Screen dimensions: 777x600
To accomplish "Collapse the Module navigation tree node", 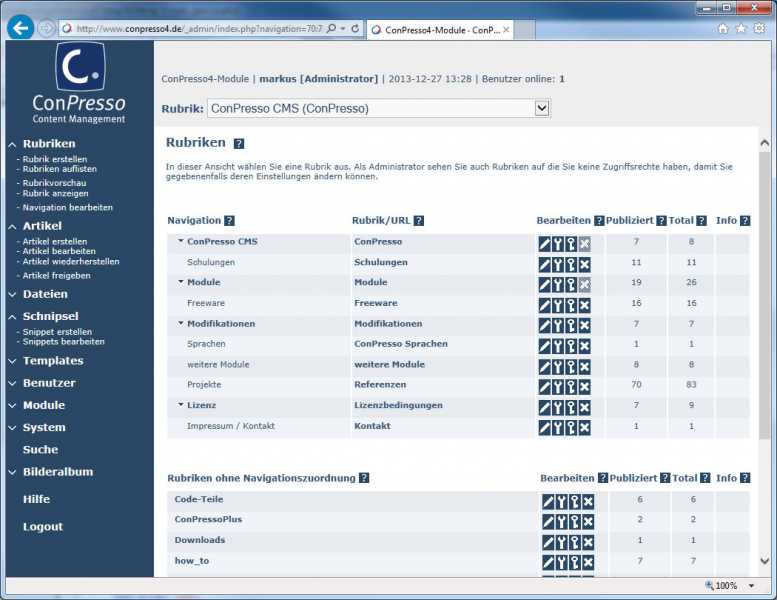I will (181, 281).
